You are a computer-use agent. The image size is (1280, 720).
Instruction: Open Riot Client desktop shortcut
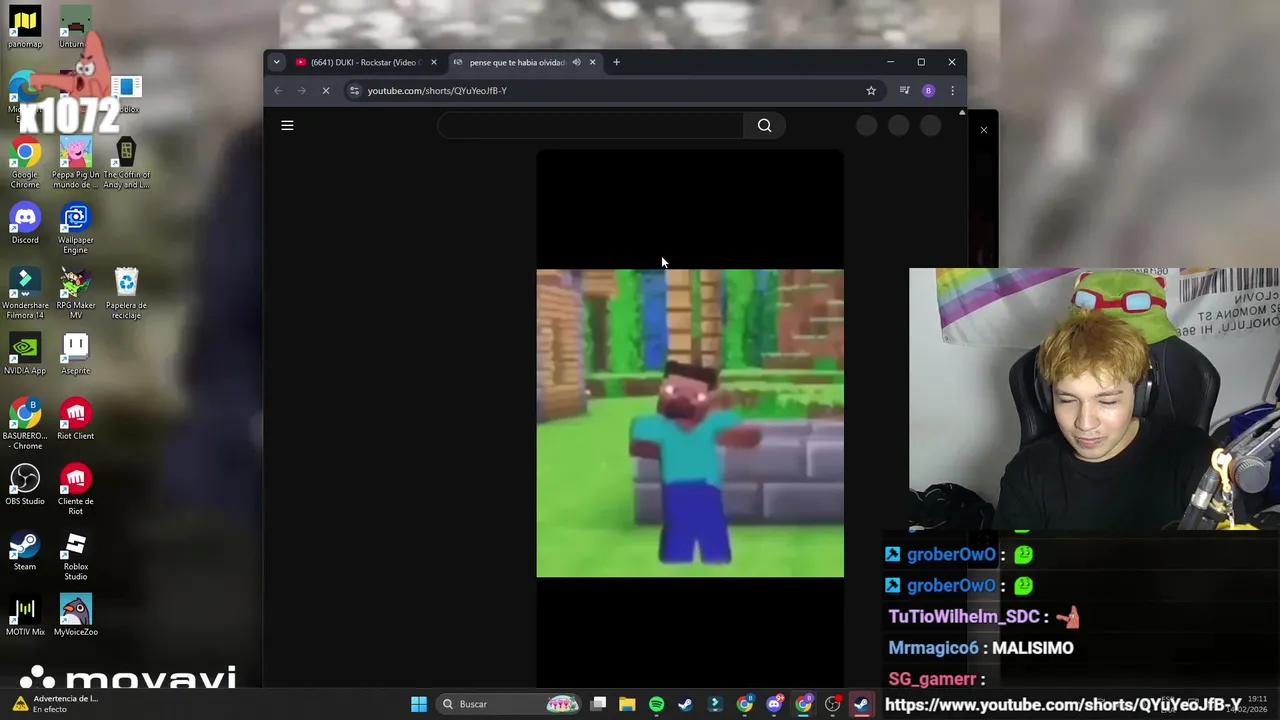75,420
